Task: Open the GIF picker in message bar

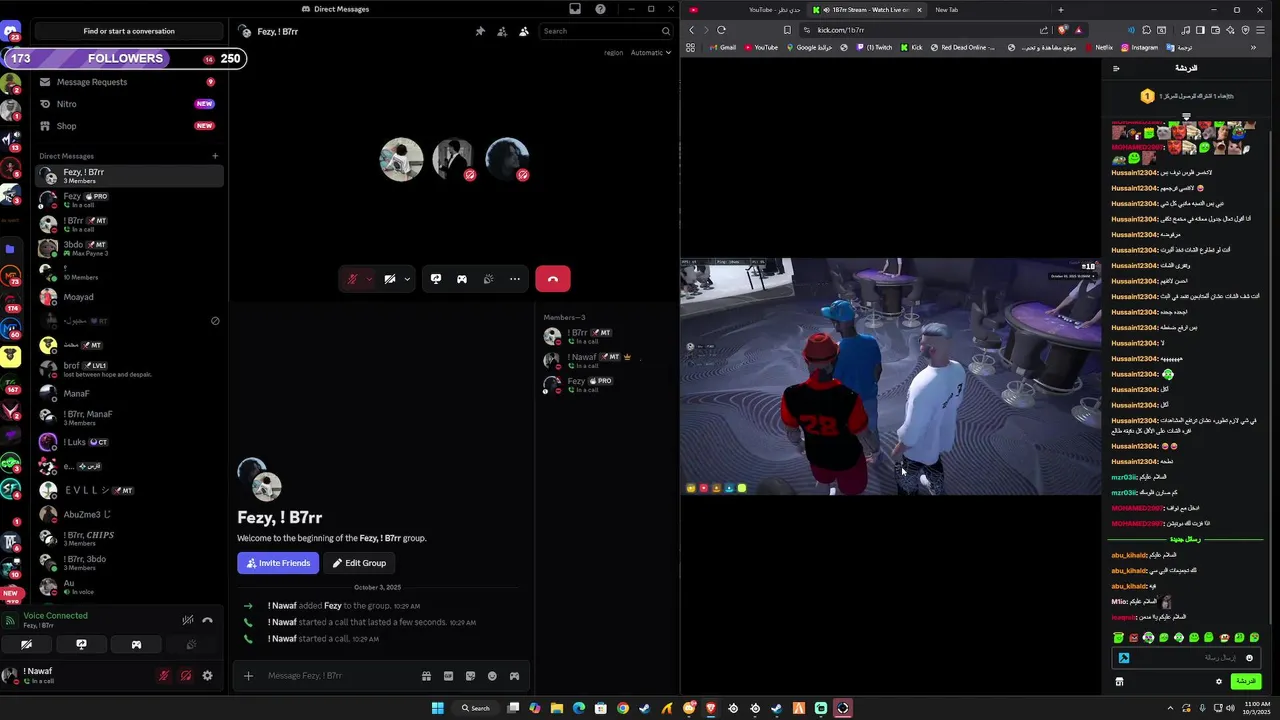Action: pos(448,676)
